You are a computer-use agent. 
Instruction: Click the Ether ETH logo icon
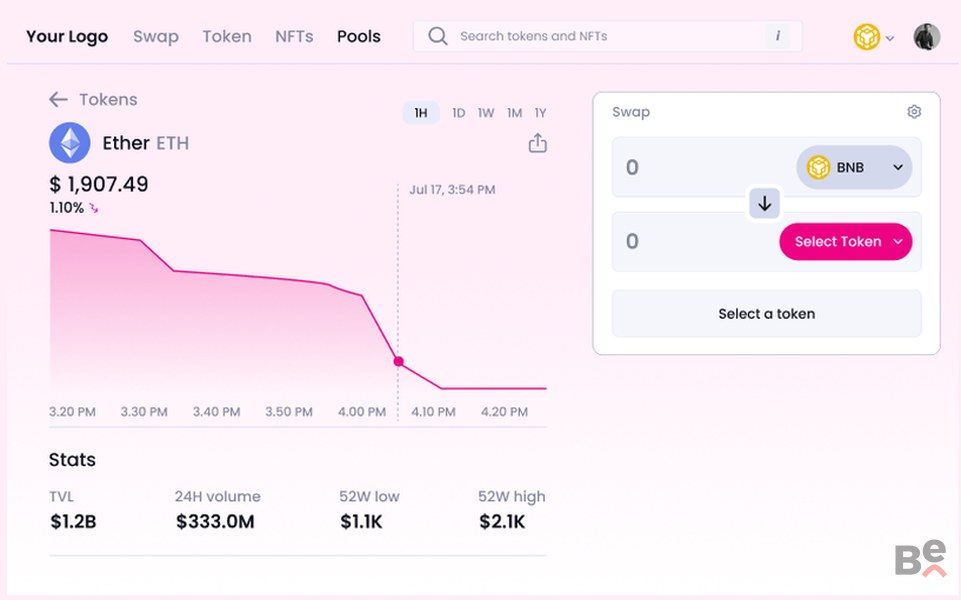point(70,143)
